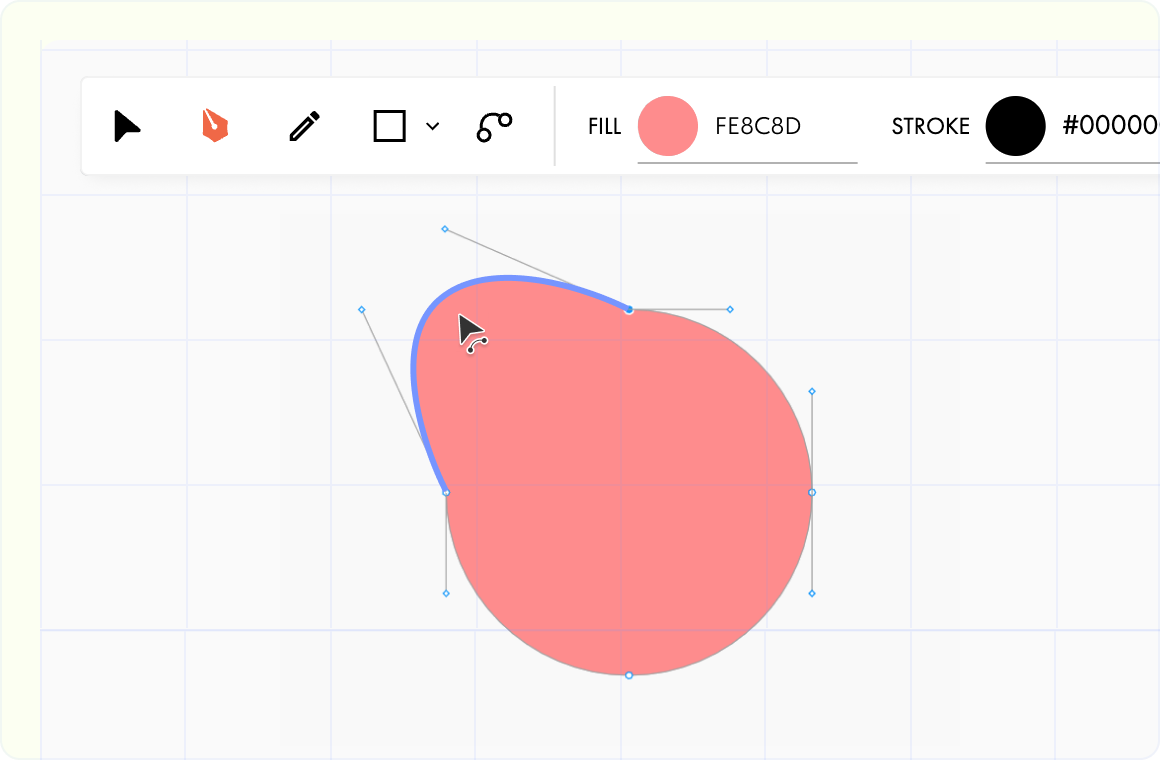Click the pink fill color swatch
Viewport: 1160px width, 760px height.
tap(668, 126)
